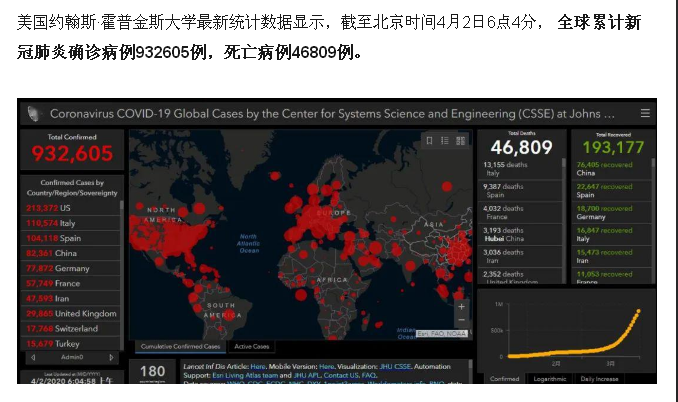Open the Mobile Version 'Here' link
Screen dimensions: 678x402
[326, 367]
